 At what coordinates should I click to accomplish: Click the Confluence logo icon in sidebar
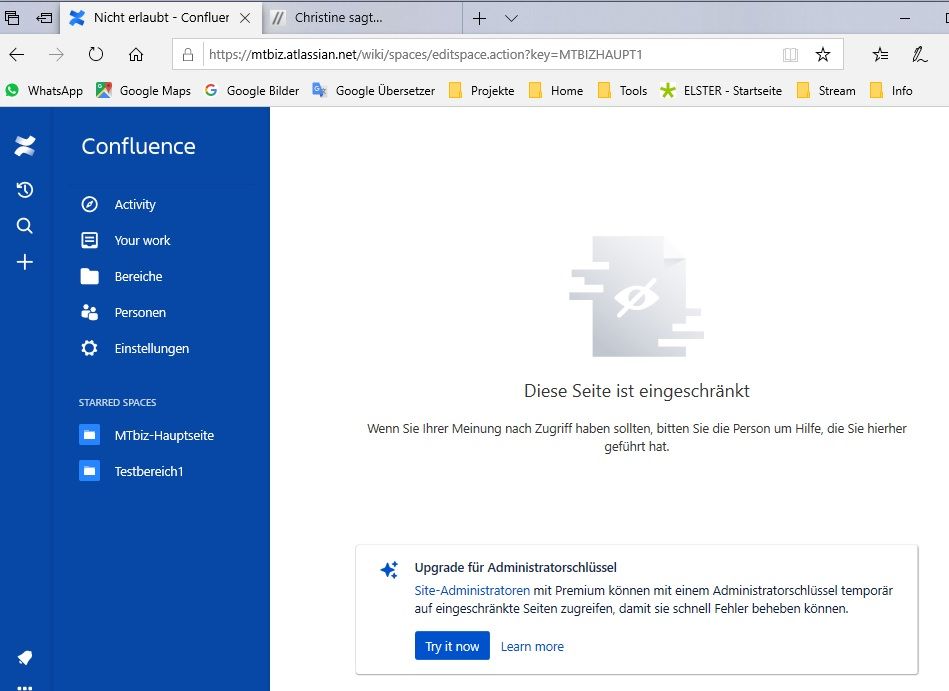pos(25,146)
